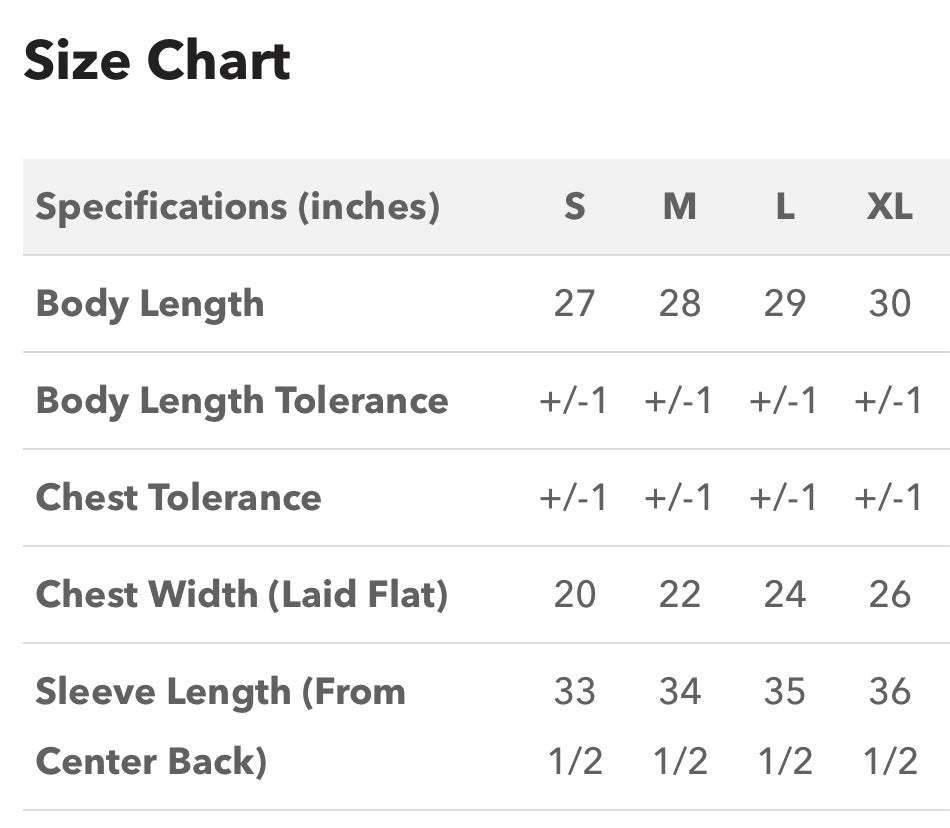The image size is (950, 828).
Task: Select the Specifications (inches) header cell
Action: click(238, 207)
